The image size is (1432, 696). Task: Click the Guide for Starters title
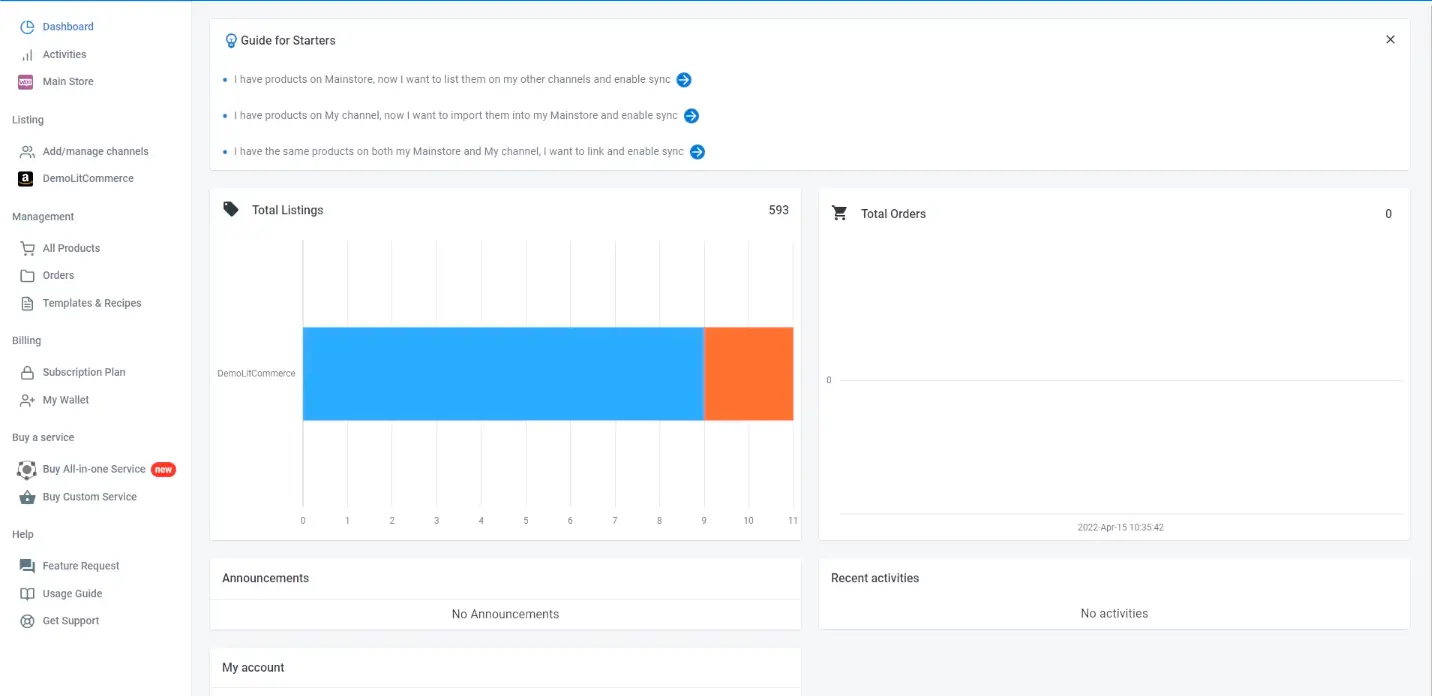coord(288,41)
